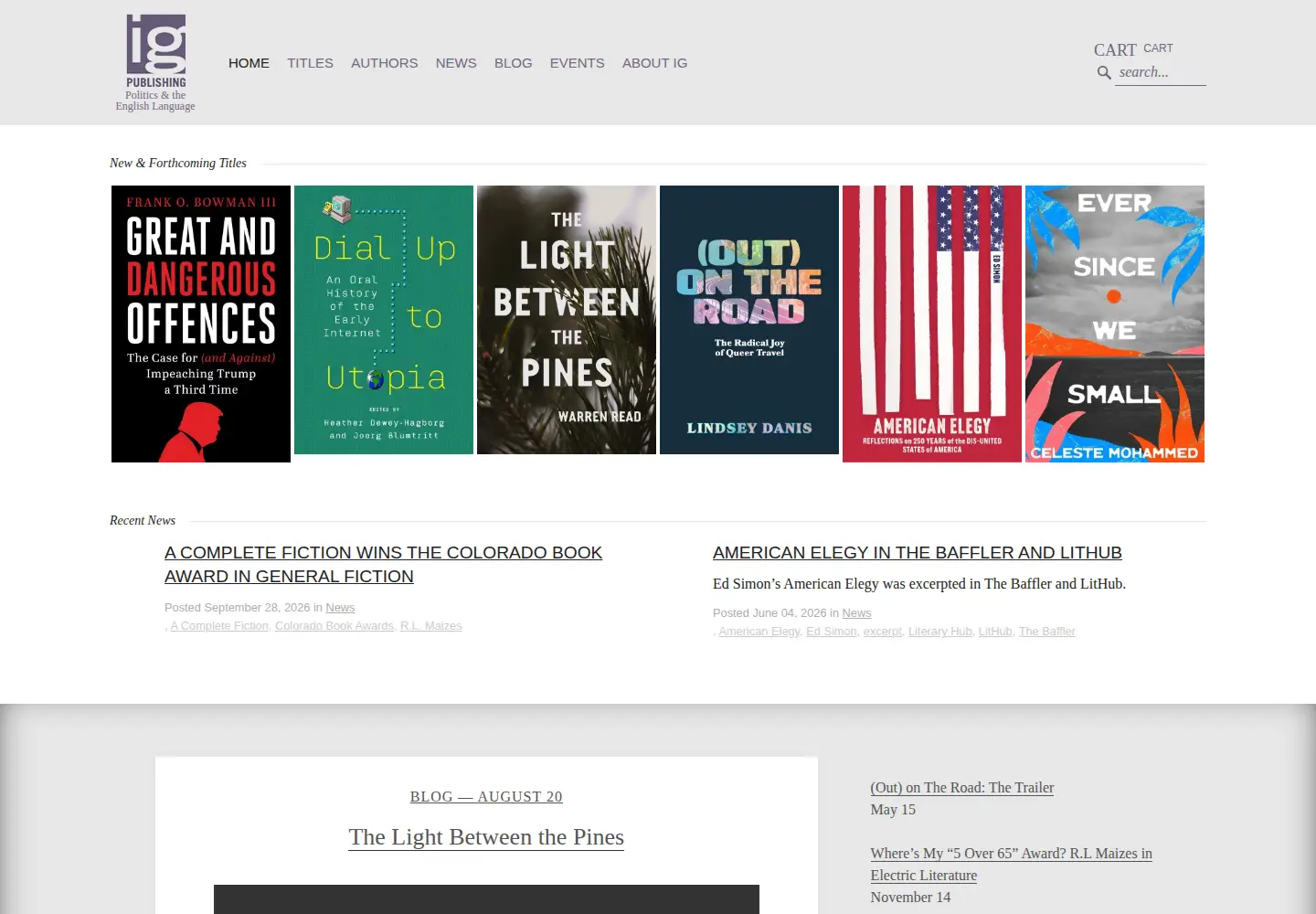Viewport: 1316px width, 914px height.
Task: Open Great and Dangerous Offences book cover
Action: 201,324
